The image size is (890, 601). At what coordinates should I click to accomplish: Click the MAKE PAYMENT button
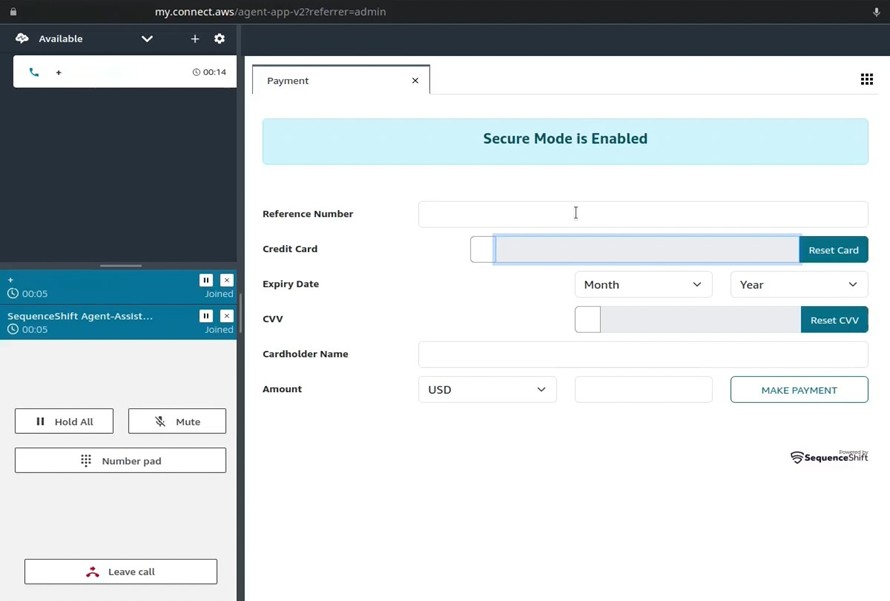coord(799,390)
